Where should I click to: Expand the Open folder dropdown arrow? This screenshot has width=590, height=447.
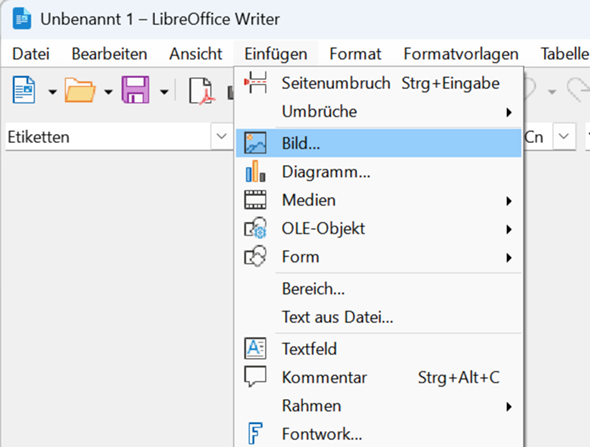(108, 91)
